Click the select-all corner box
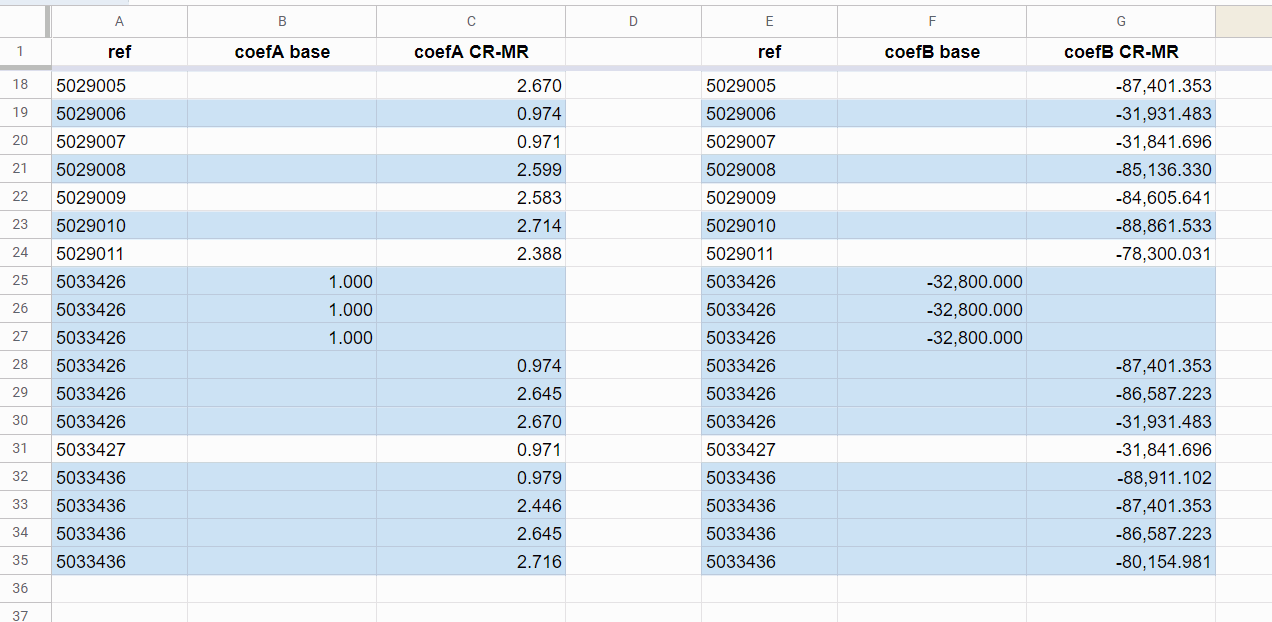The width and height of the screenshot is (1272, 622). pos(22,21)
